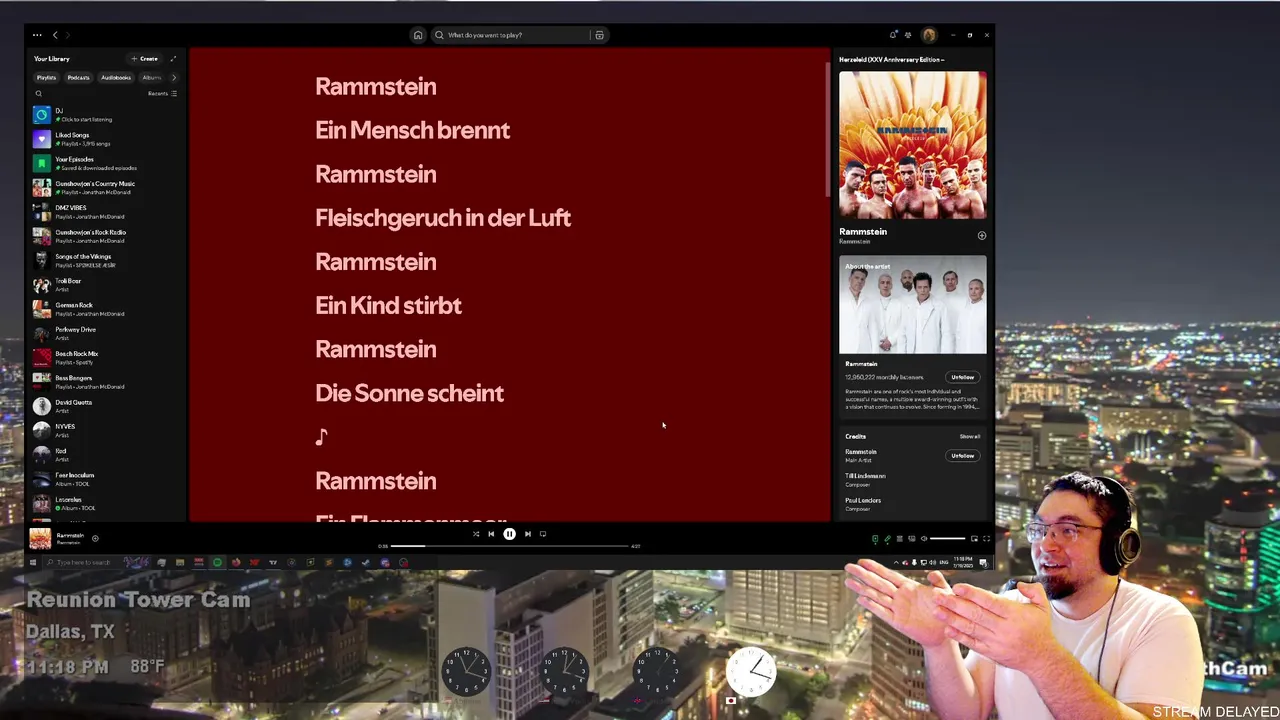Click Unfollow in the About the artist card
The image size is (1280, 720).
pyautogui.click(x=962, y=377)
